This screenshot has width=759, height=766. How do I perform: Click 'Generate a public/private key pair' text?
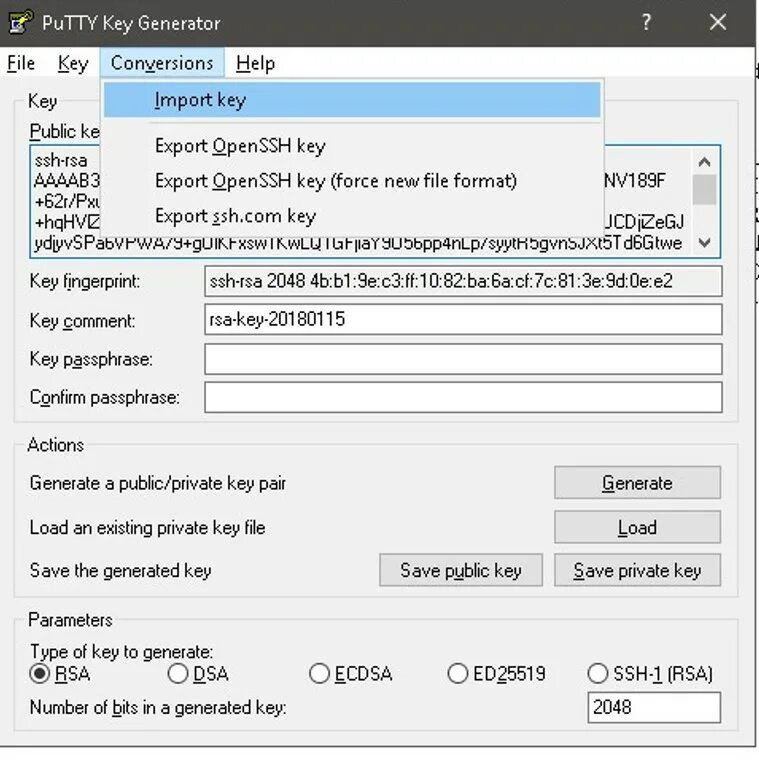[x=158, y=483]
